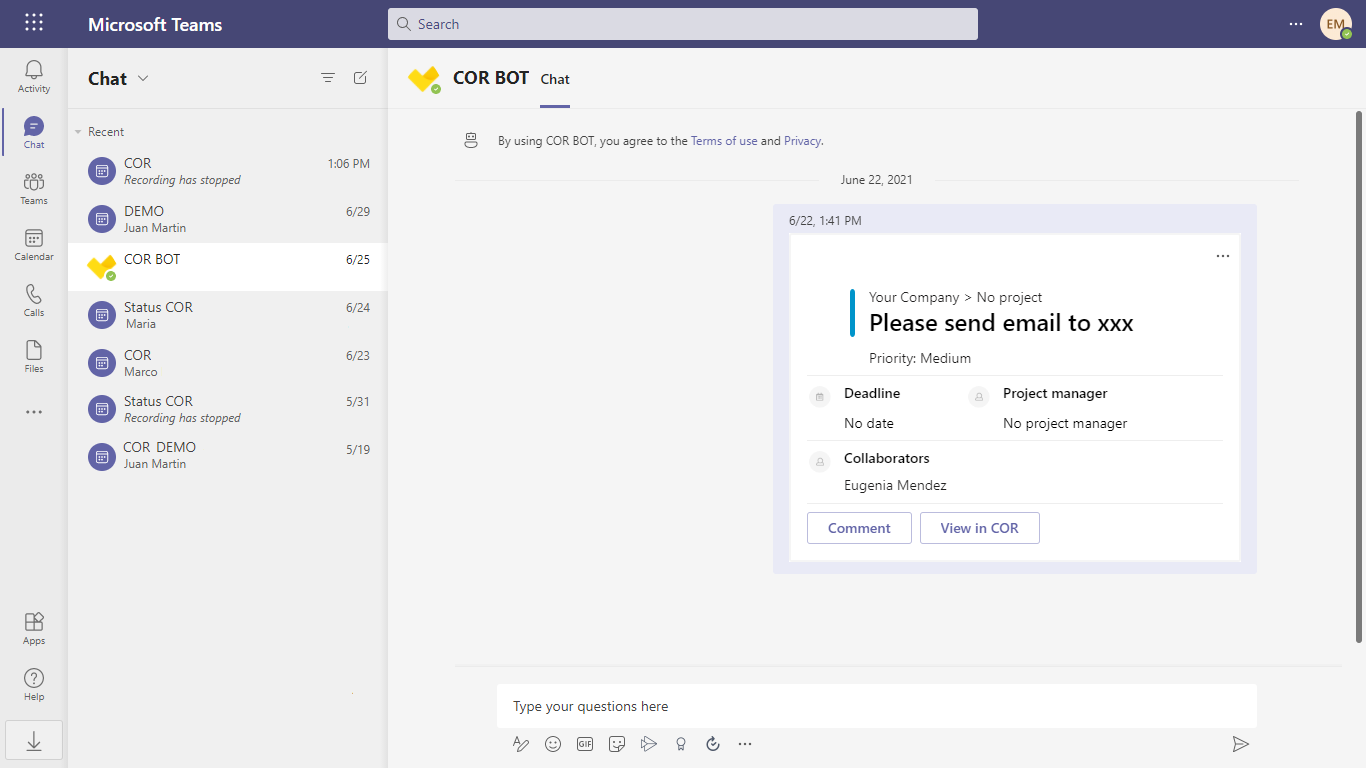Screen dimensions: 1366x768
Task: Open the EM profile avatar
Action: point(1336,24)
